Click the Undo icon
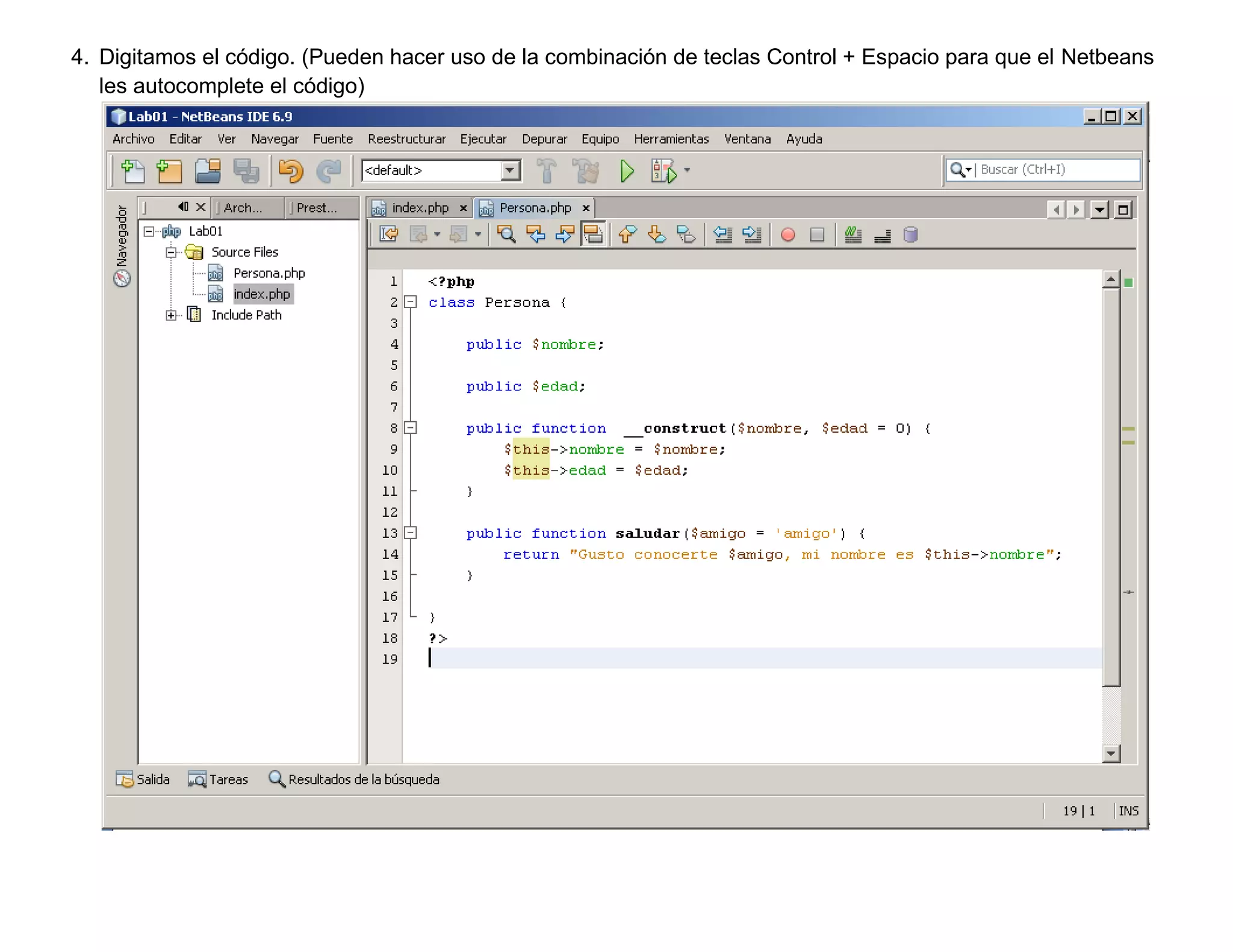The width and height of the screenshot is (1233, 952). coord(291,171)
